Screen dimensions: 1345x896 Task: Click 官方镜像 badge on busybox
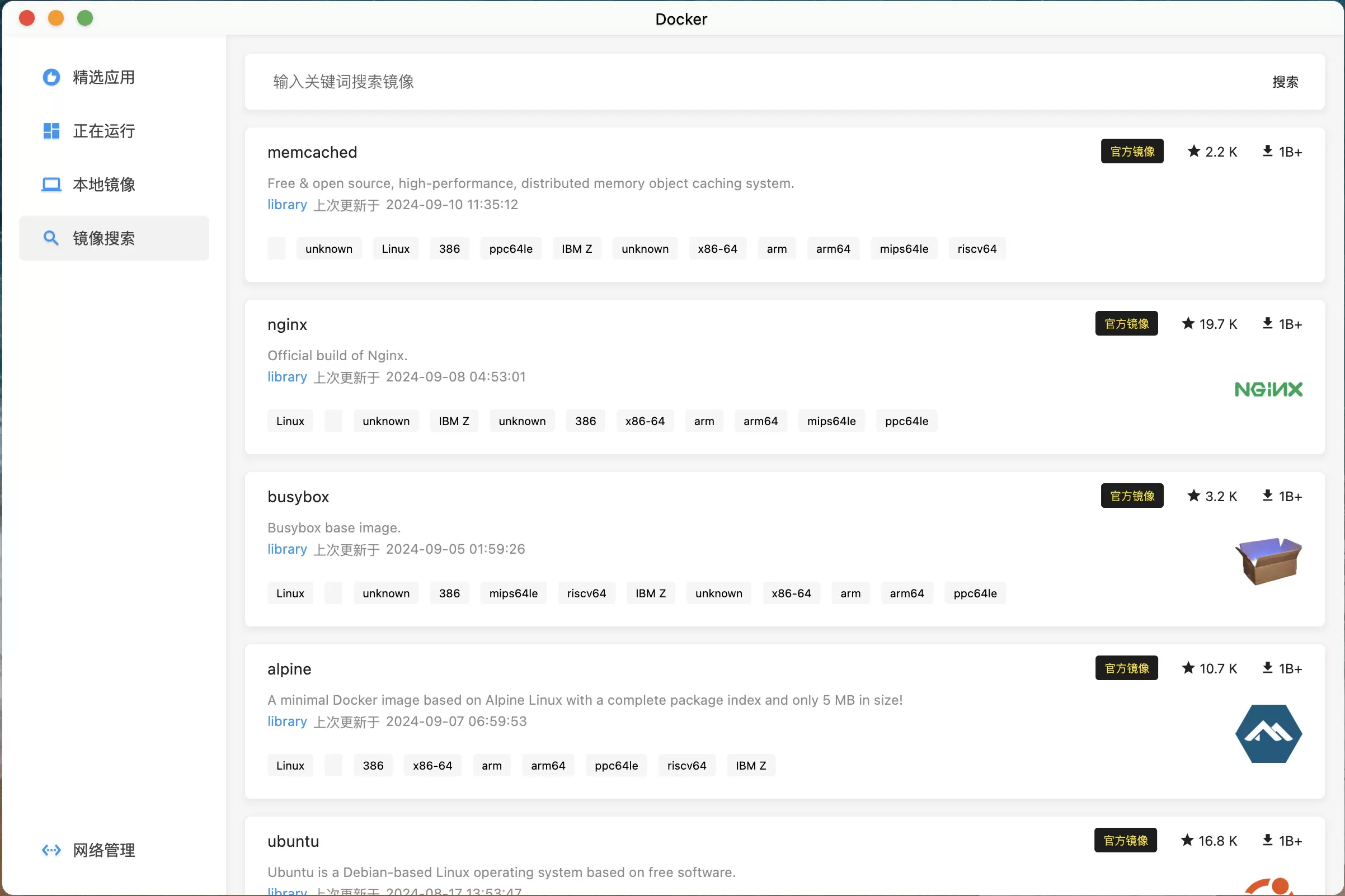click(1132, 496)
